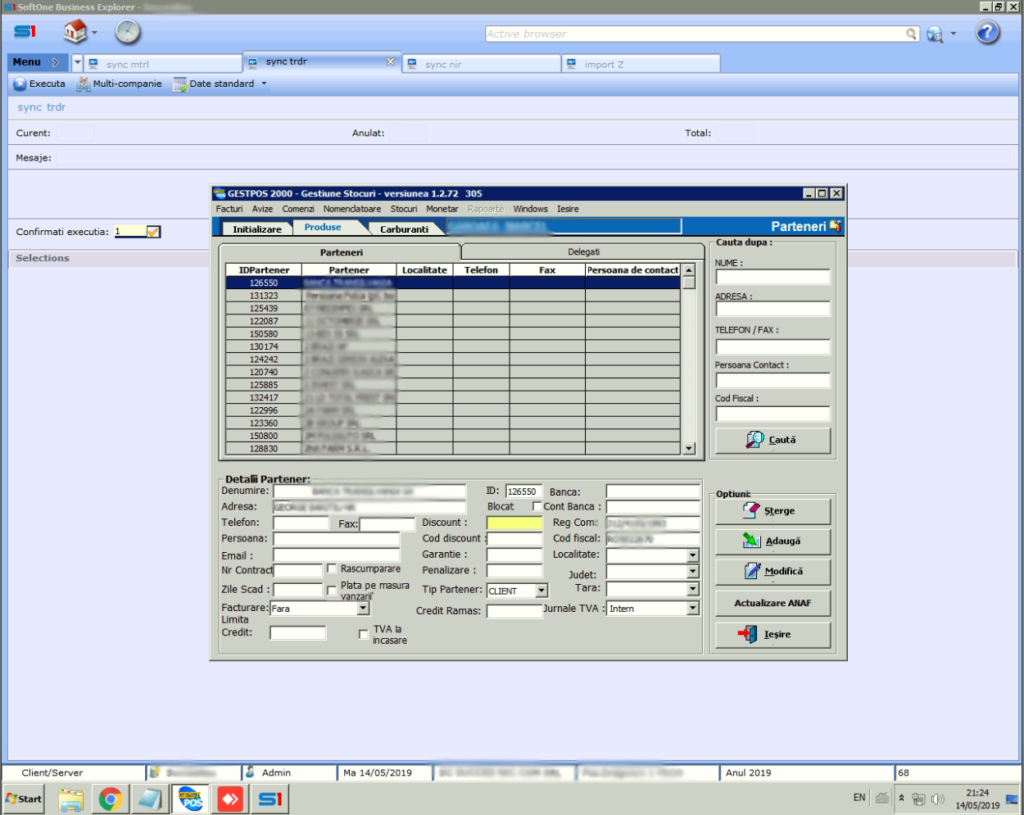Click the Iesire exit button
Screen dimensions: 1024x815
point(773,634)
